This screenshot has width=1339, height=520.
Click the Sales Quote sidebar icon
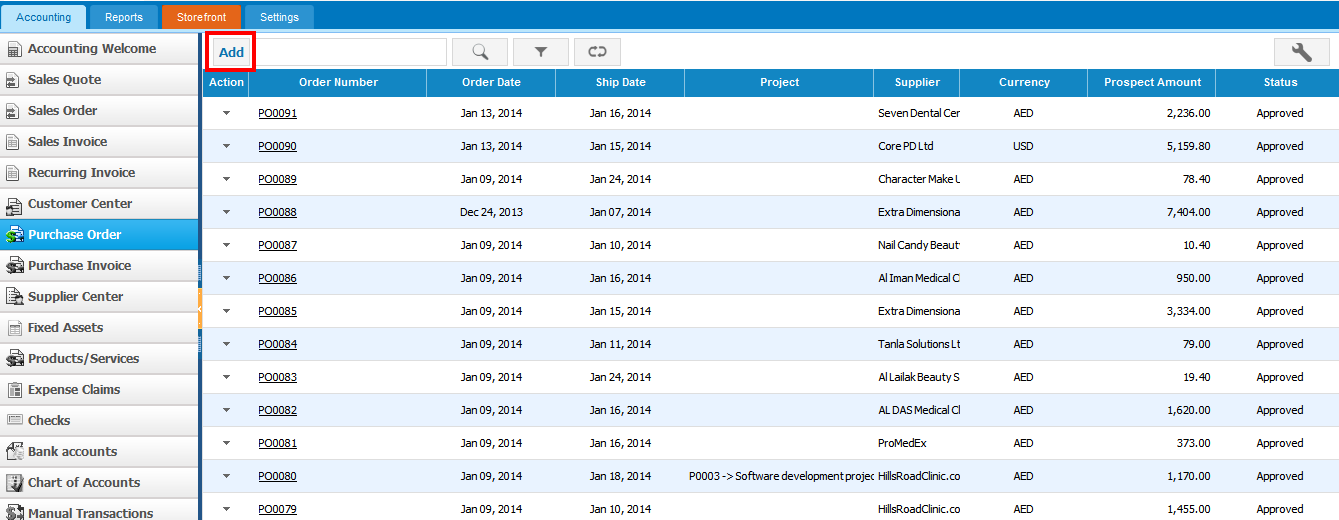click(13, 80)
